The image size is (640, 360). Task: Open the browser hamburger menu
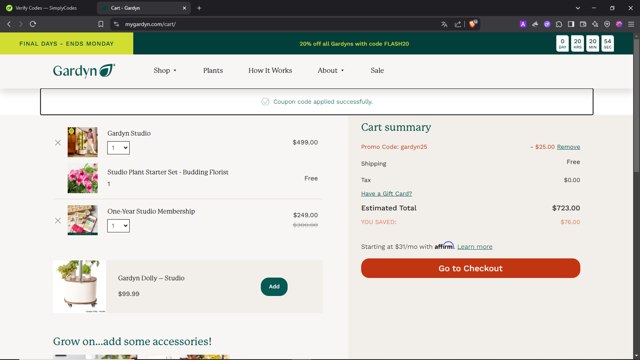click(x=631, y=24)
